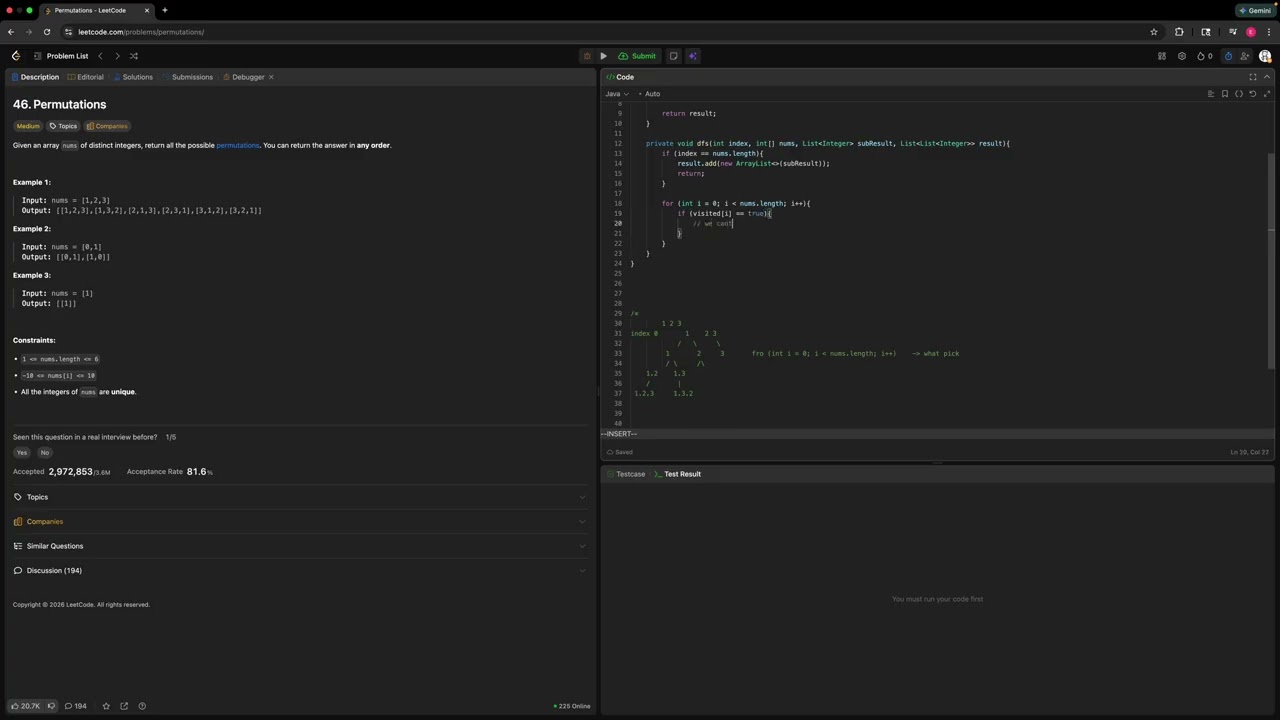Open the Problem List

[60, 56]
